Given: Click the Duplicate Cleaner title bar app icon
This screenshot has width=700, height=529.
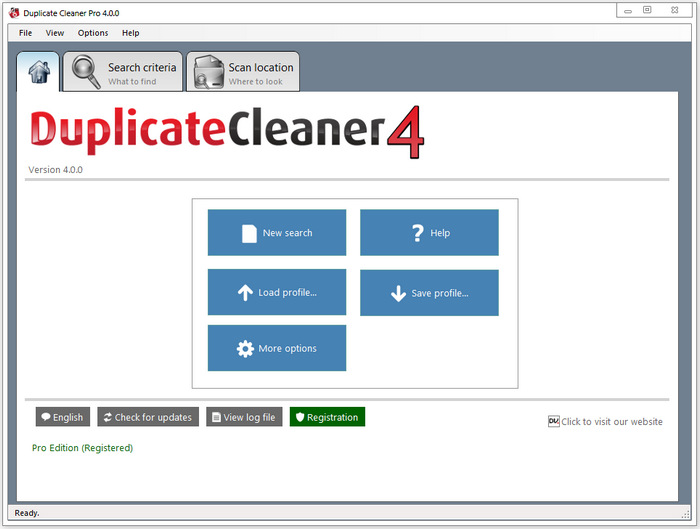Looking at the screenshot, I should pos(14,13).
